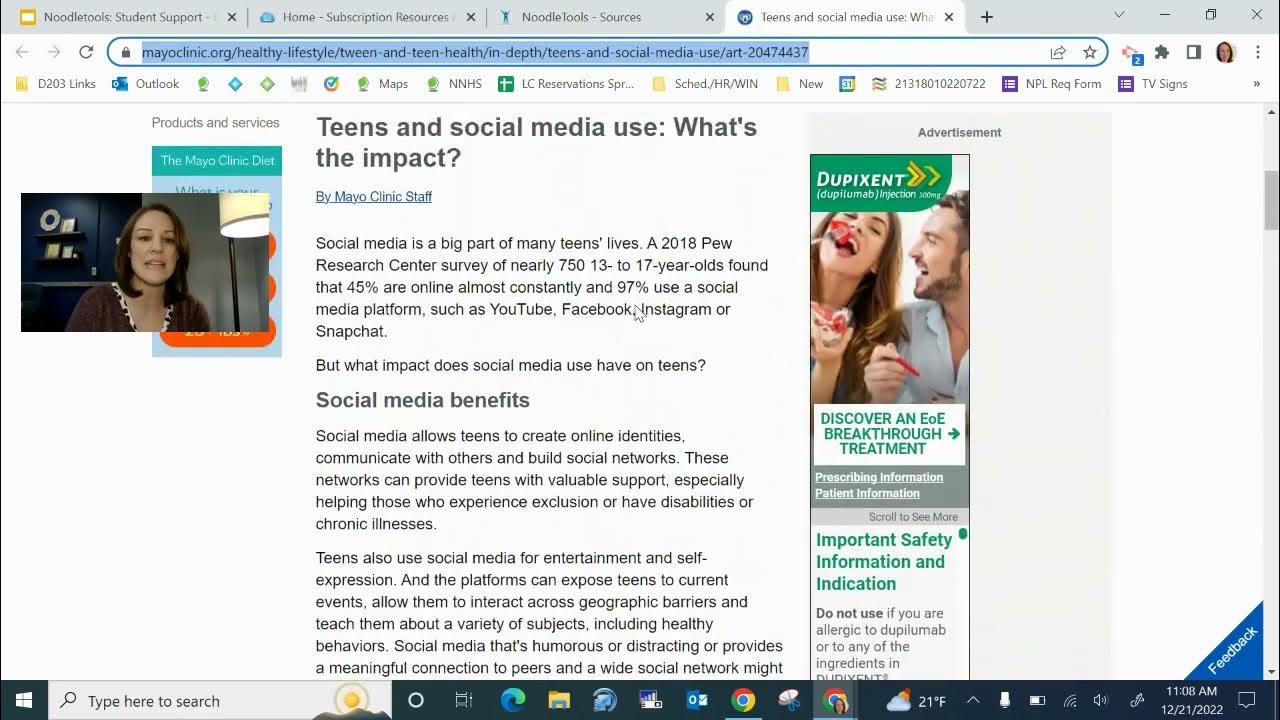Open Cortana circle on taskbar
The width and height of the screenshot is (1280, 720).
point(416,700)
